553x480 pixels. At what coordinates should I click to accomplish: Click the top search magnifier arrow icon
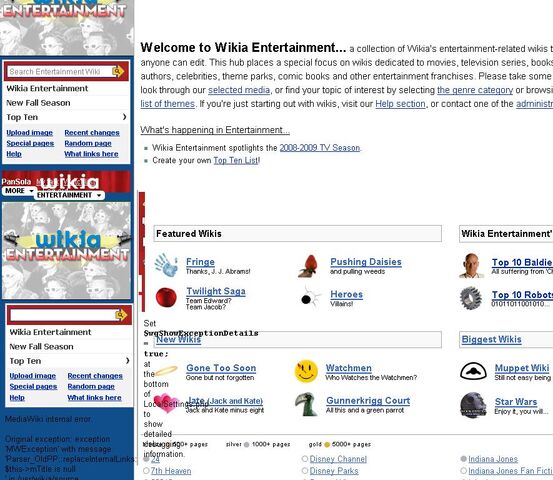click(118, 72)
